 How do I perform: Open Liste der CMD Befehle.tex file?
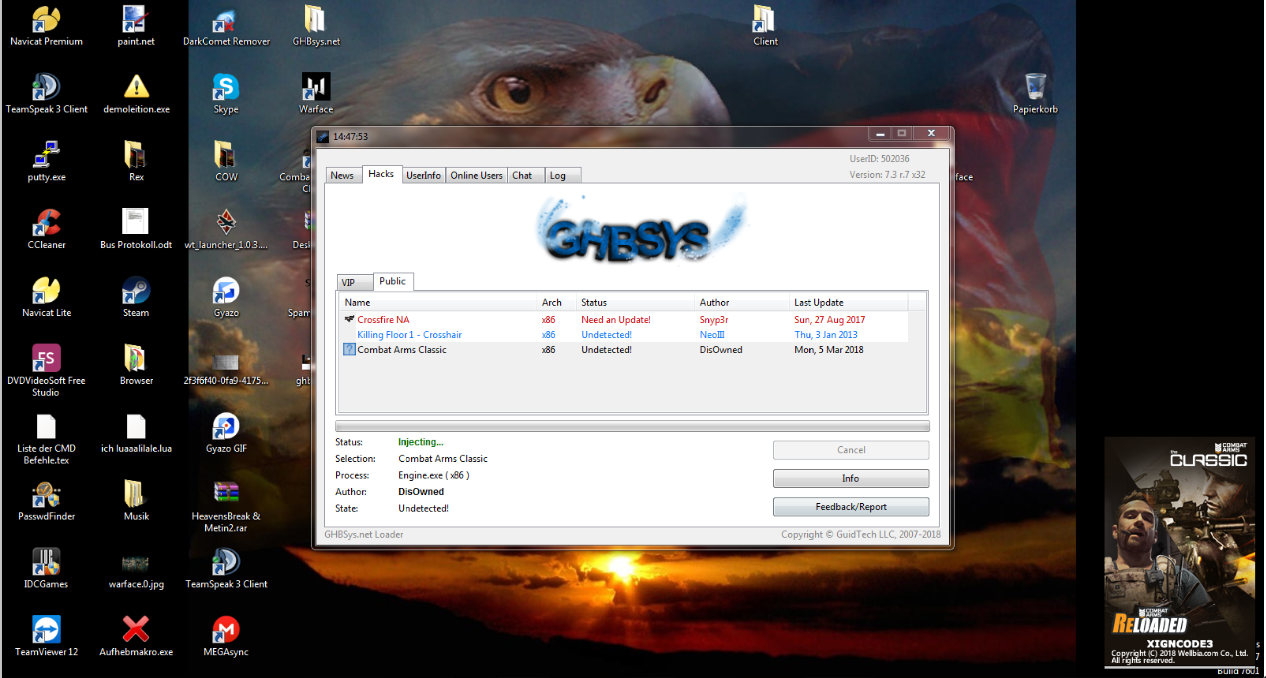pyautogui.click(x=46, y=439)
